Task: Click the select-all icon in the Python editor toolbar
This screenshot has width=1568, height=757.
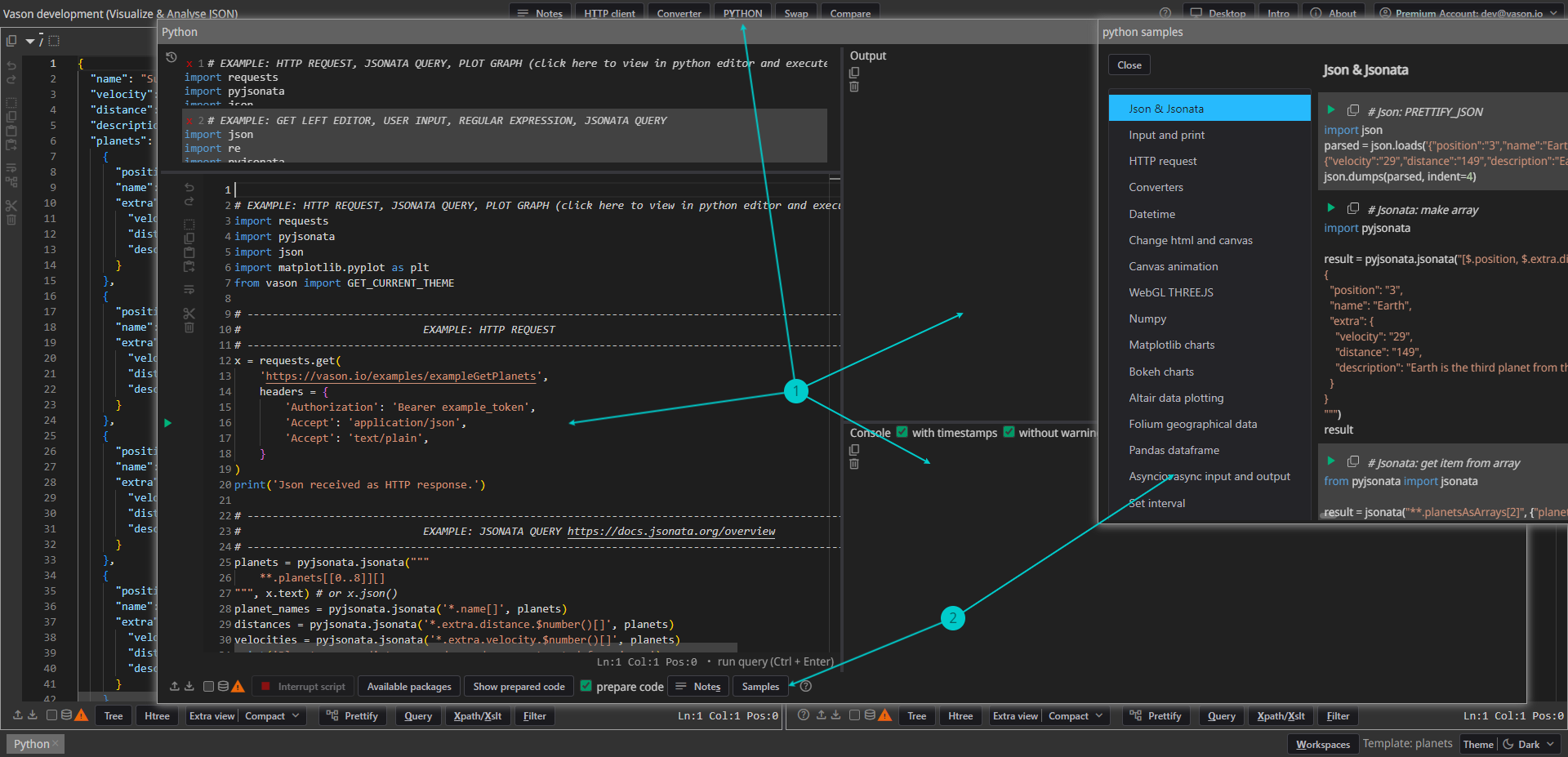Action: click(189, 224)
